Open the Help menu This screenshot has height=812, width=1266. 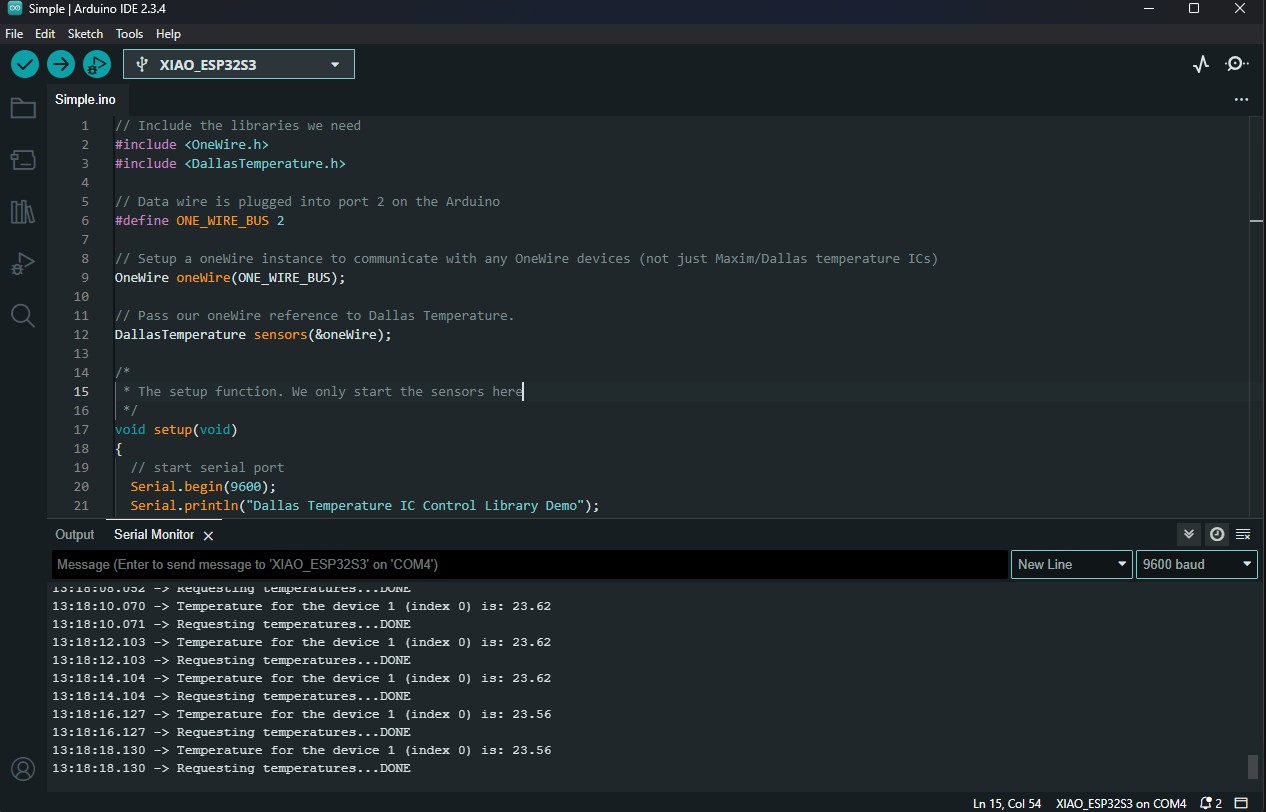[x=169, y=33]
